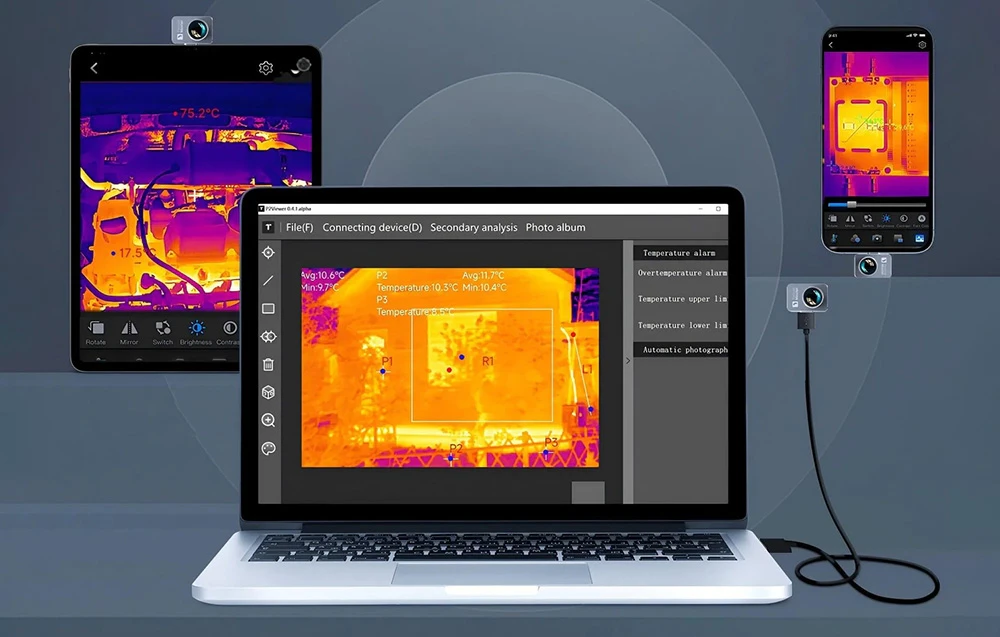Viewport: 1000px width, 637px height.
Task: Tap the color palette circles icon on phone
Action: (855, 238)
